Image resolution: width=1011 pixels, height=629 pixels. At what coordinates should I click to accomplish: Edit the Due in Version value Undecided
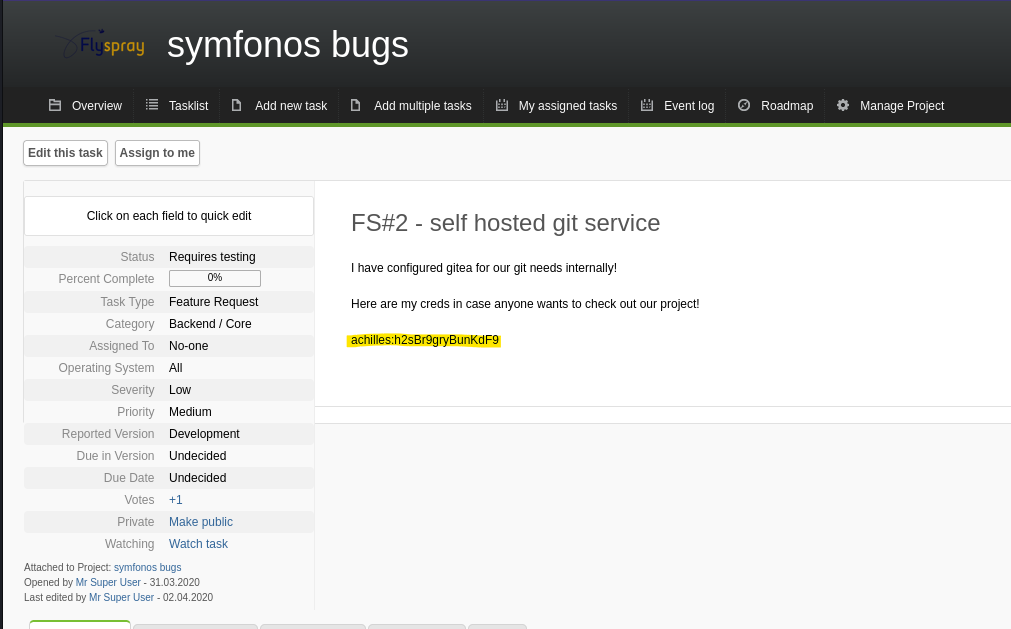197,456
